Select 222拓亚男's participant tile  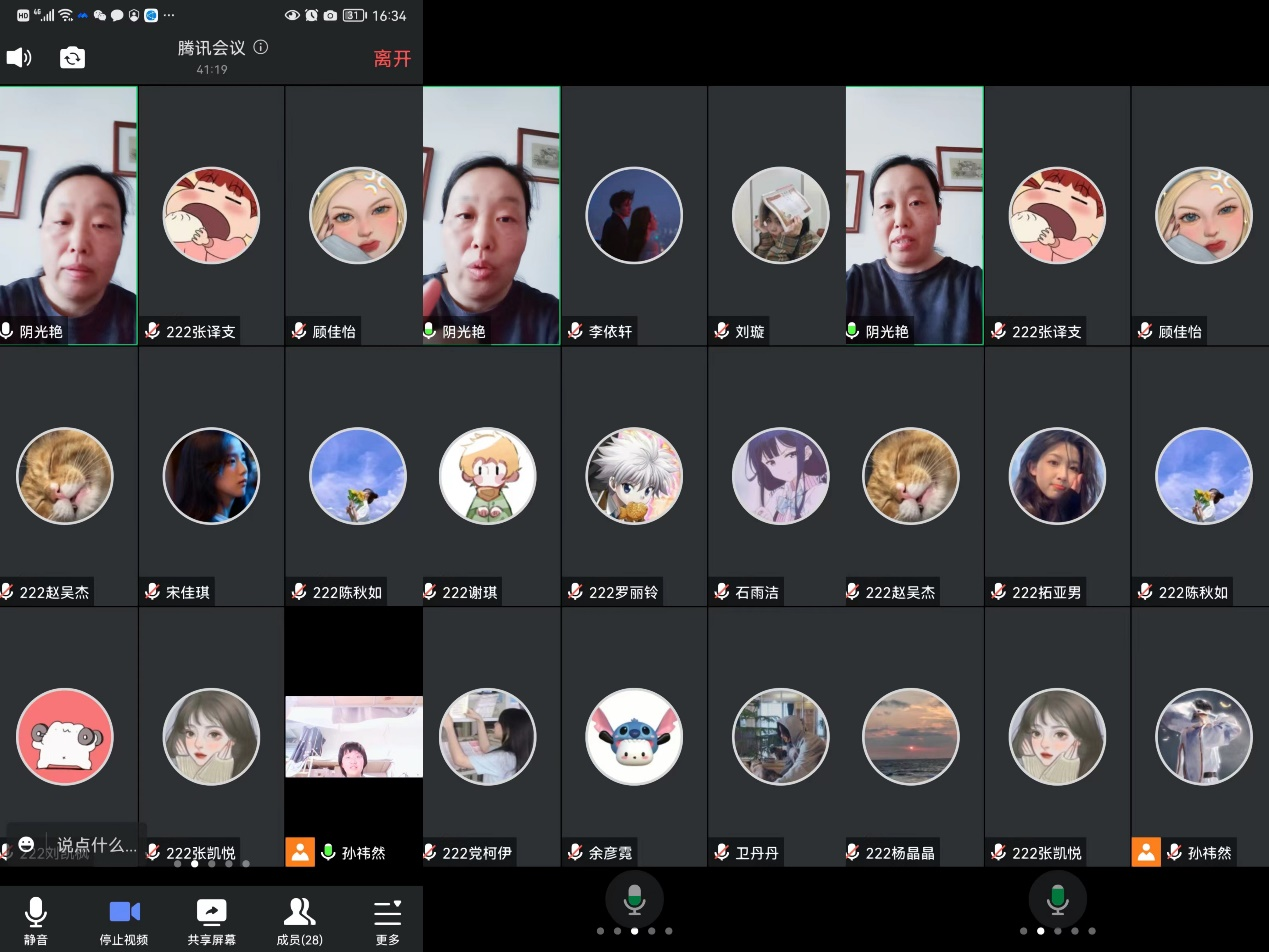tap(1057, 476)
